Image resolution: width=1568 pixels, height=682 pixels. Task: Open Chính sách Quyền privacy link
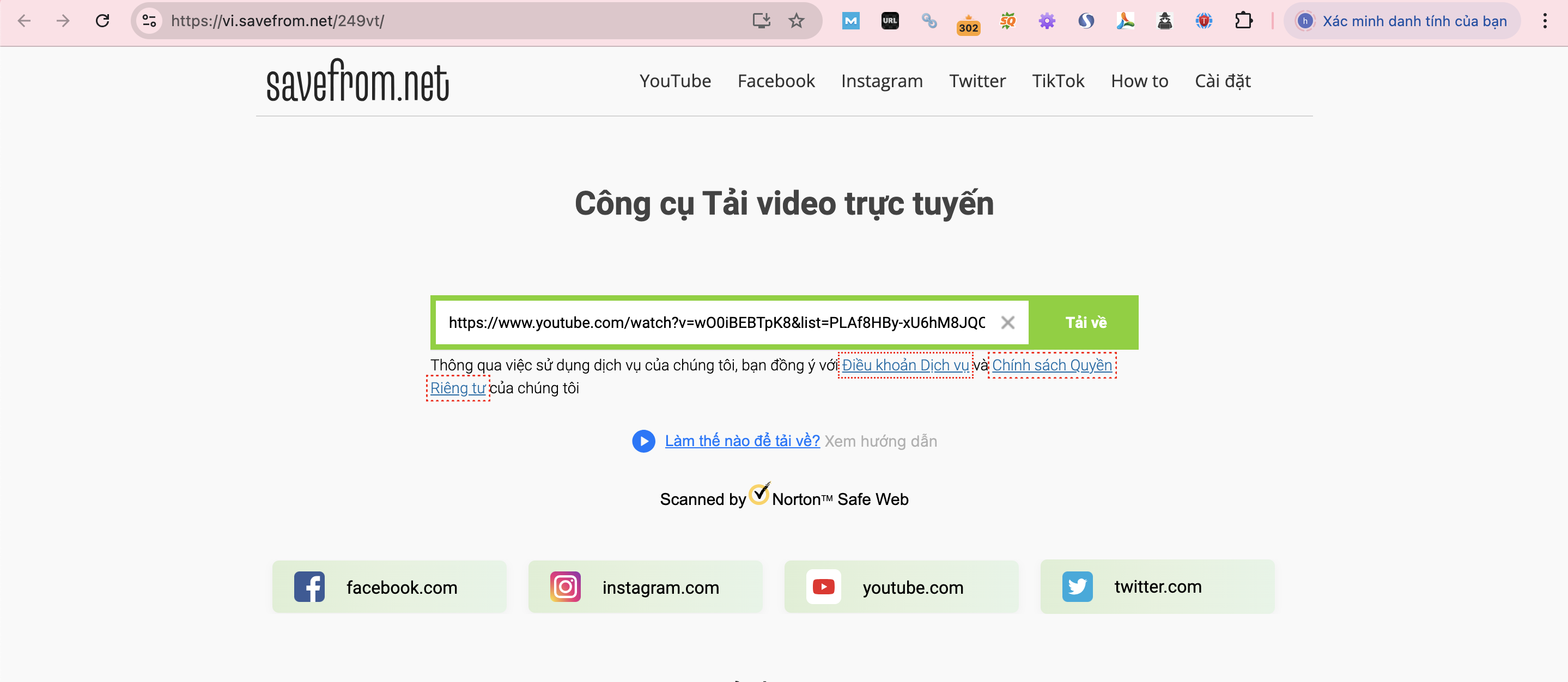tap(1052, 365)
